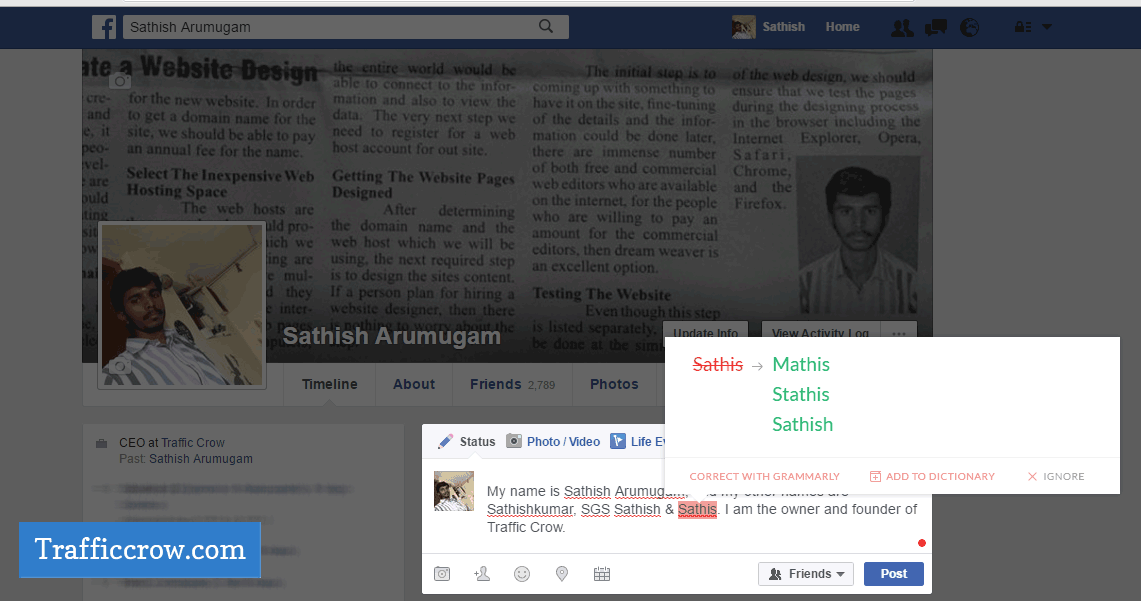Click the Grammarly red dot indicator
Viewport: 1141px width, 601px height.
click(922, 543)
